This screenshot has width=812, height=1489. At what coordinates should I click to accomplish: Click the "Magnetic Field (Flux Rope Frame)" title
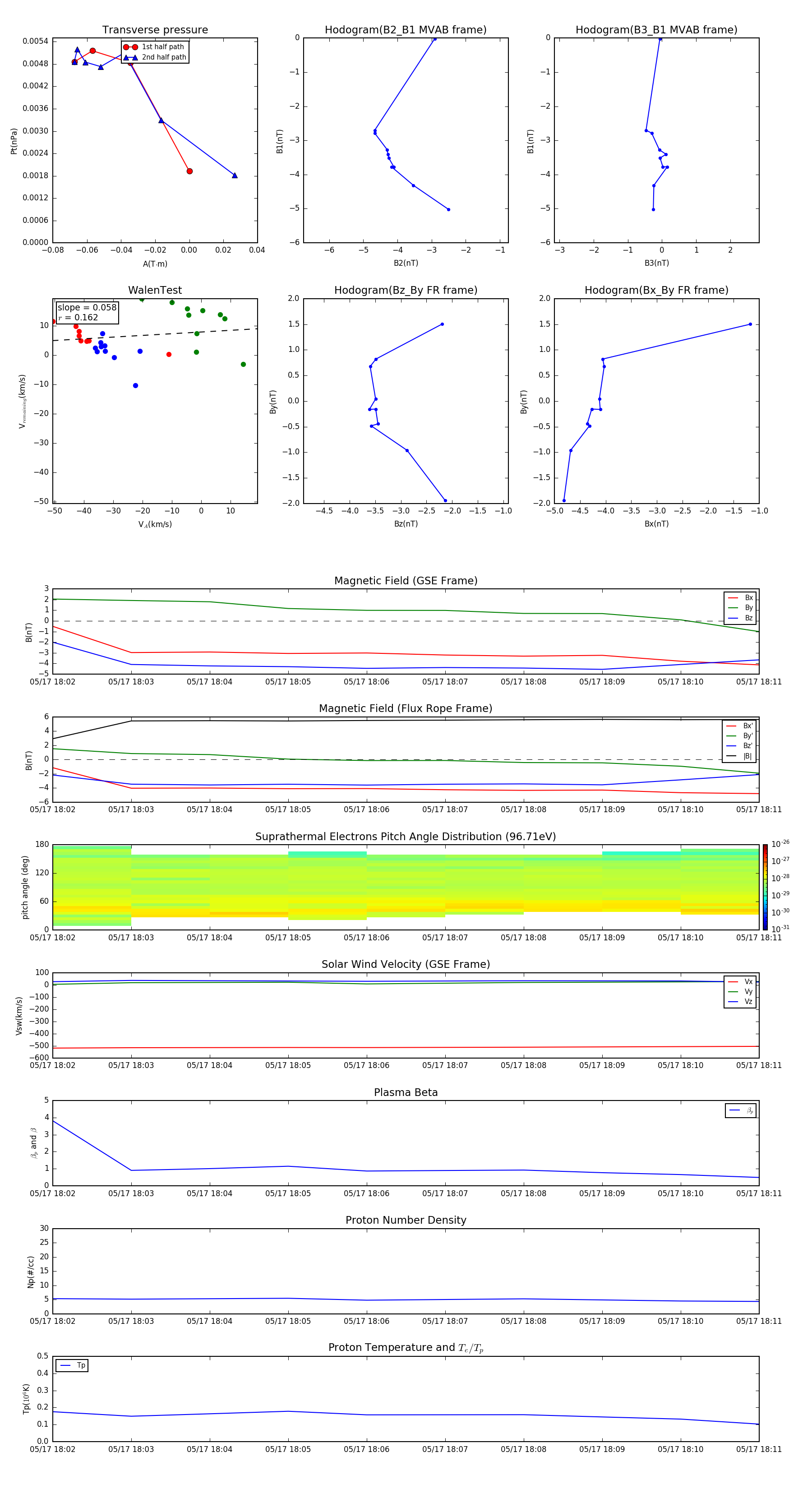[x=406, y=709]
